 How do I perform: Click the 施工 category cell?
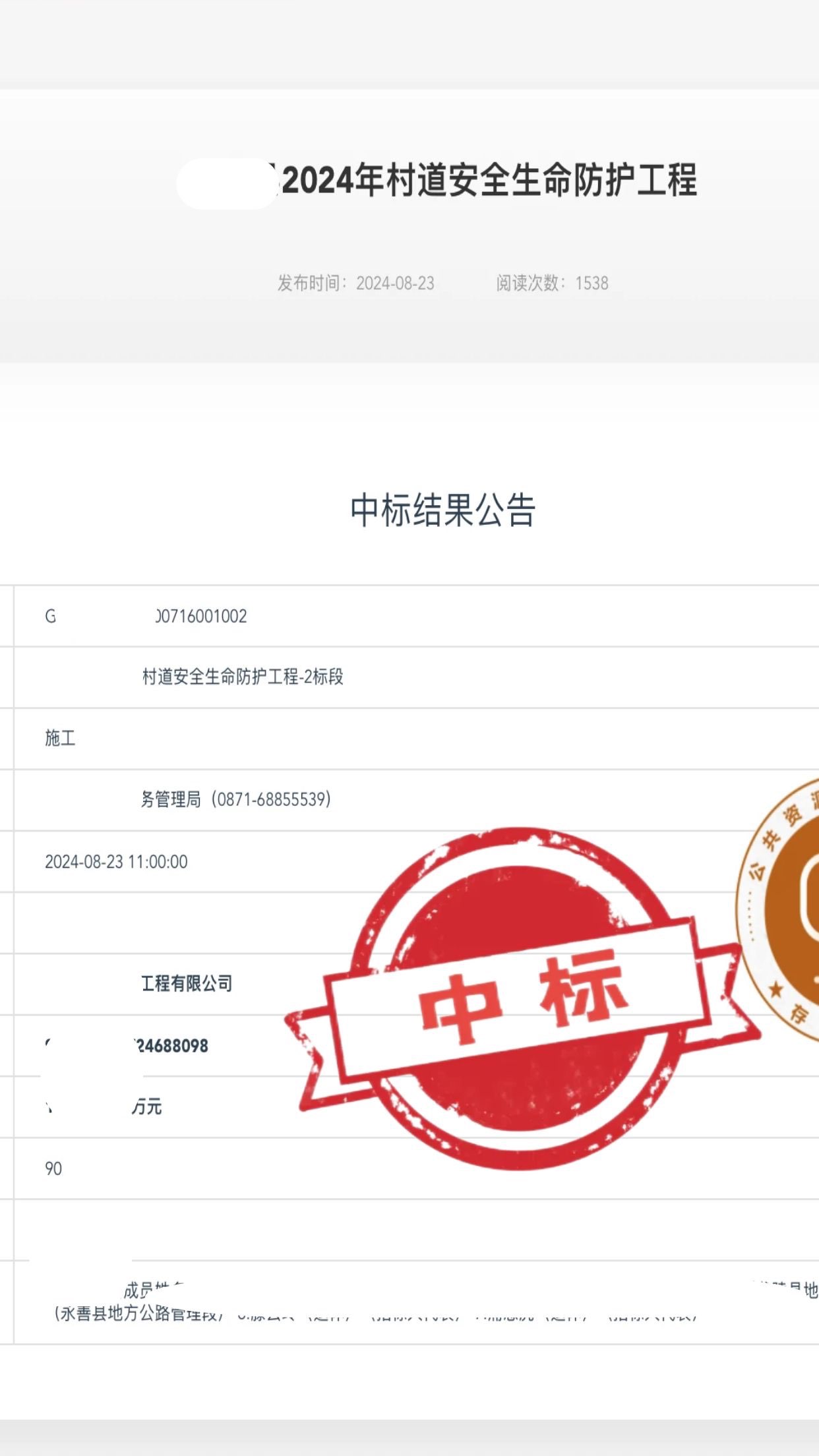tap(60, 739)
